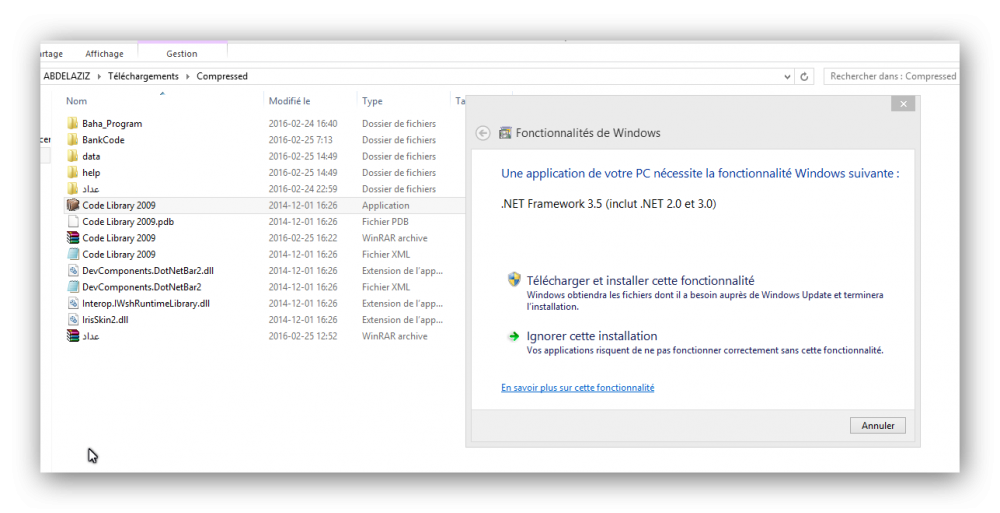Click the refresh icon in address bar
The width and height of the screenshot is (1000, 513).
pyautogui.click(x=804, y=77)
